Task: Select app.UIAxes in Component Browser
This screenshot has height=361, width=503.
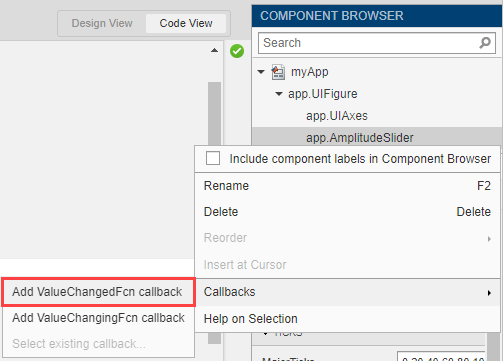Action: pyautogui.click(x=337, y=116)
